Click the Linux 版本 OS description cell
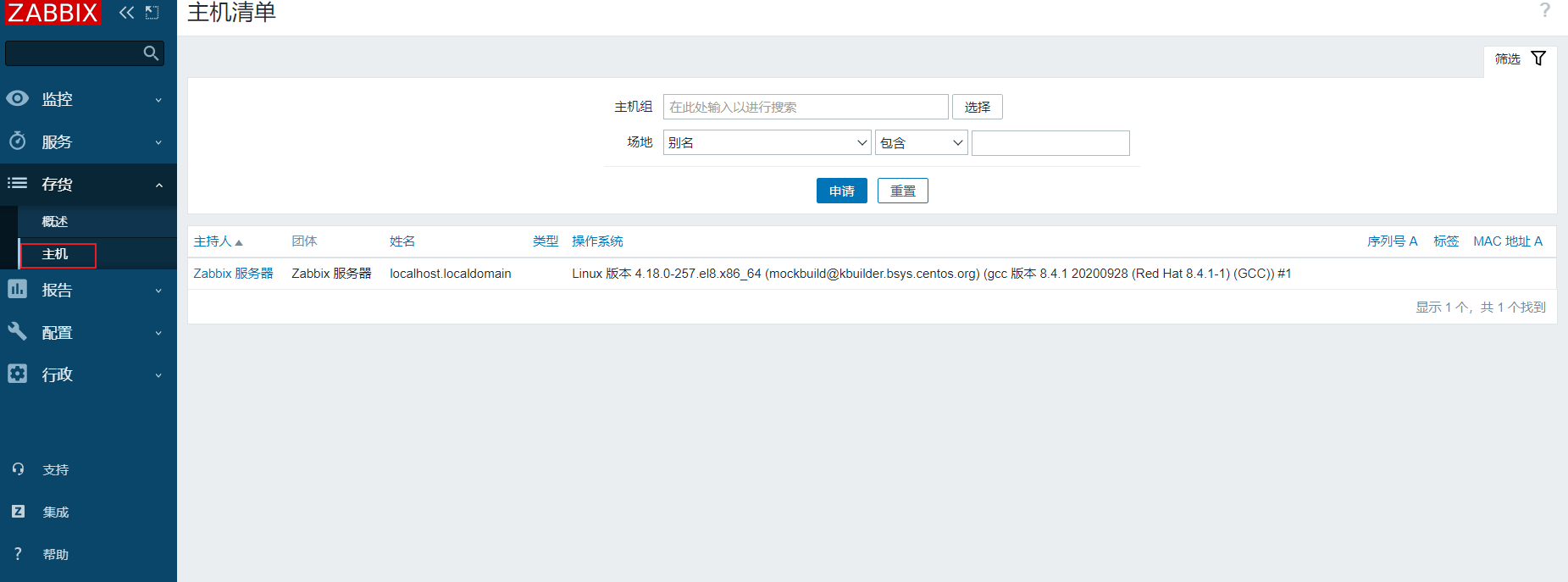The image size is (1568, 582). (932, 274)
